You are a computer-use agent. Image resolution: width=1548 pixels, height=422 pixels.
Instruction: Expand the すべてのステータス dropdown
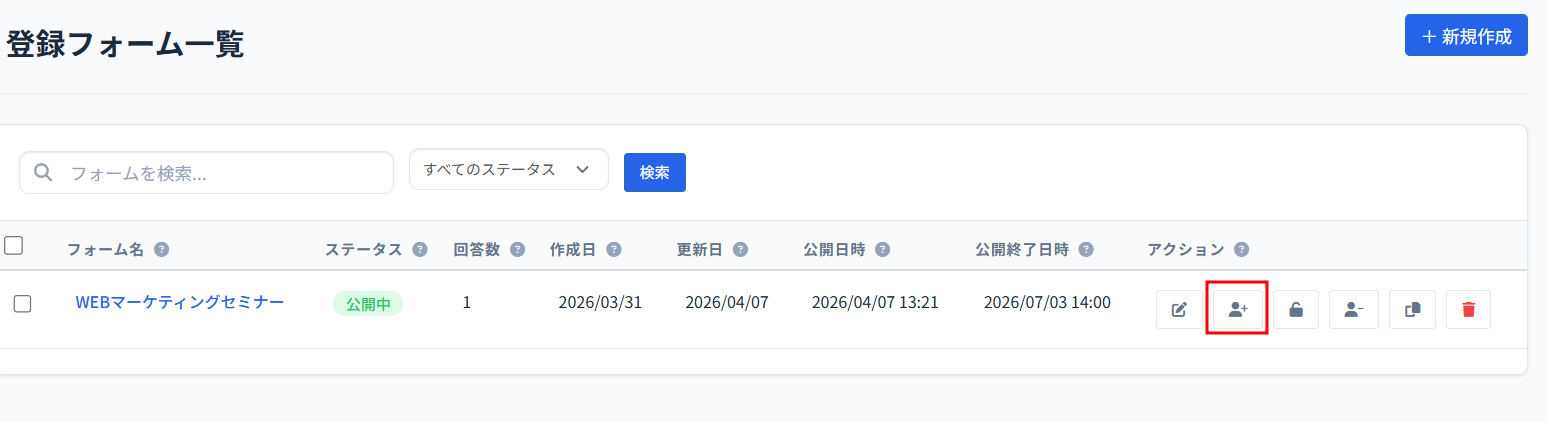click(508, 169)
